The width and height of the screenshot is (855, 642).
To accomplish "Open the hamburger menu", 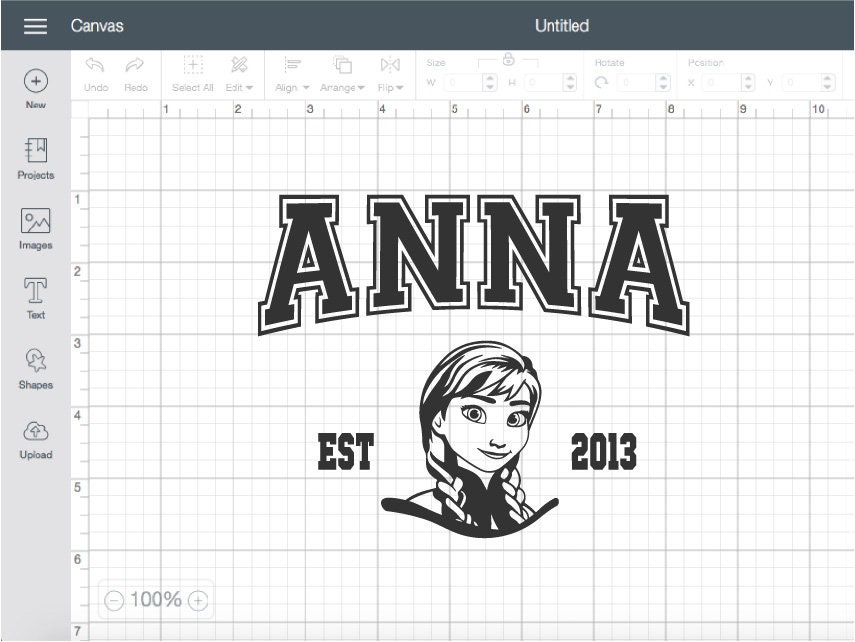I will (35, 25).
